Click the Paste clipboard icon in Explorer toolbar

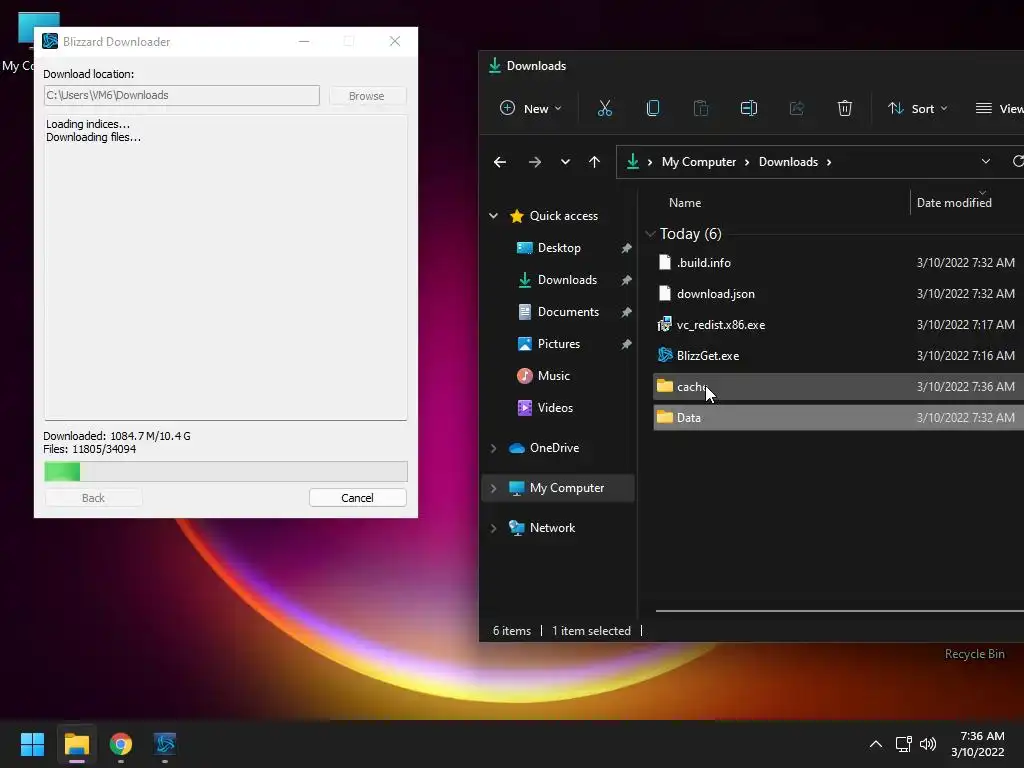click(x=701, y=108)
